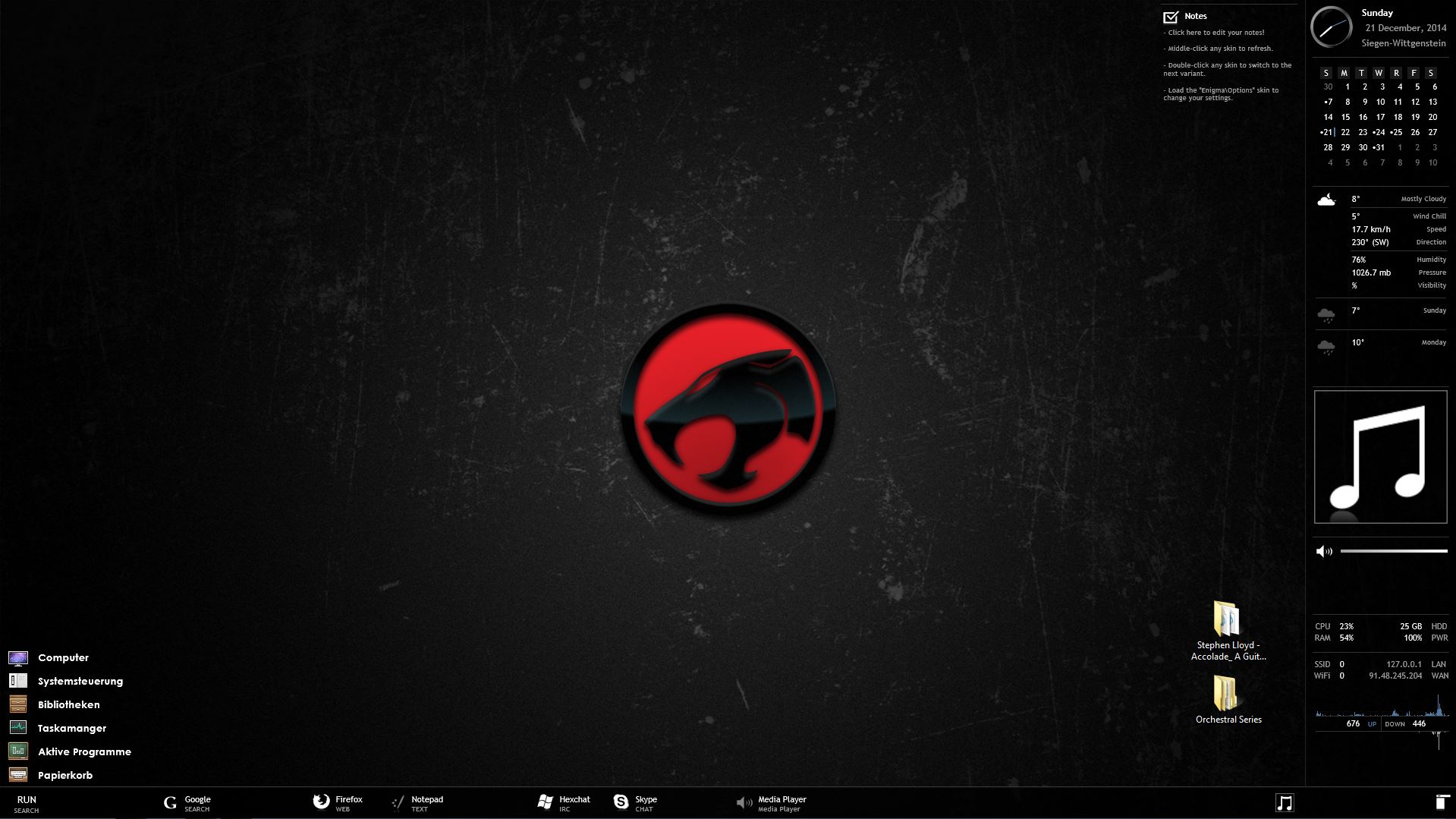This screenshot has height=819, width=1456.
Task: Open the Aktive Programme icon
Action: [18, 751]
